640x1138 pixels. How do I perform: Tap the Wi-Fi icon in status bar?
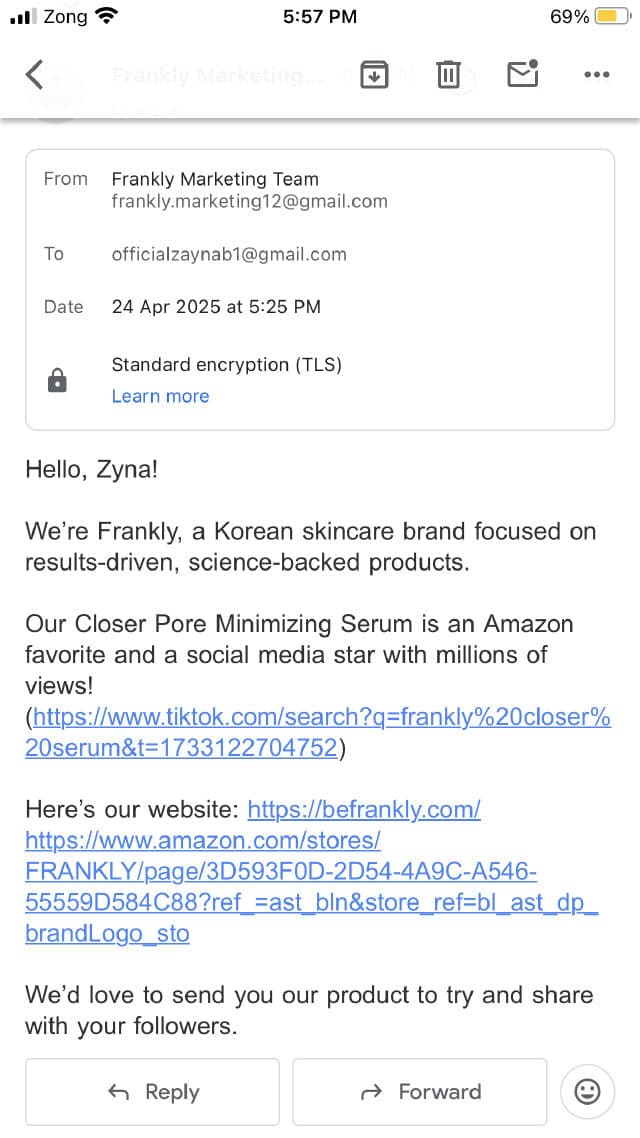pos(105,16)
